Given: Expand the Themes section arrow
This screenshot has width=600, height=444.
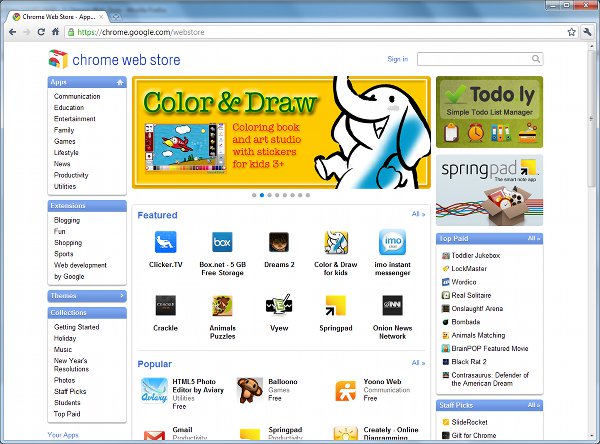Looking at the screenshot, I should point(122,295).
